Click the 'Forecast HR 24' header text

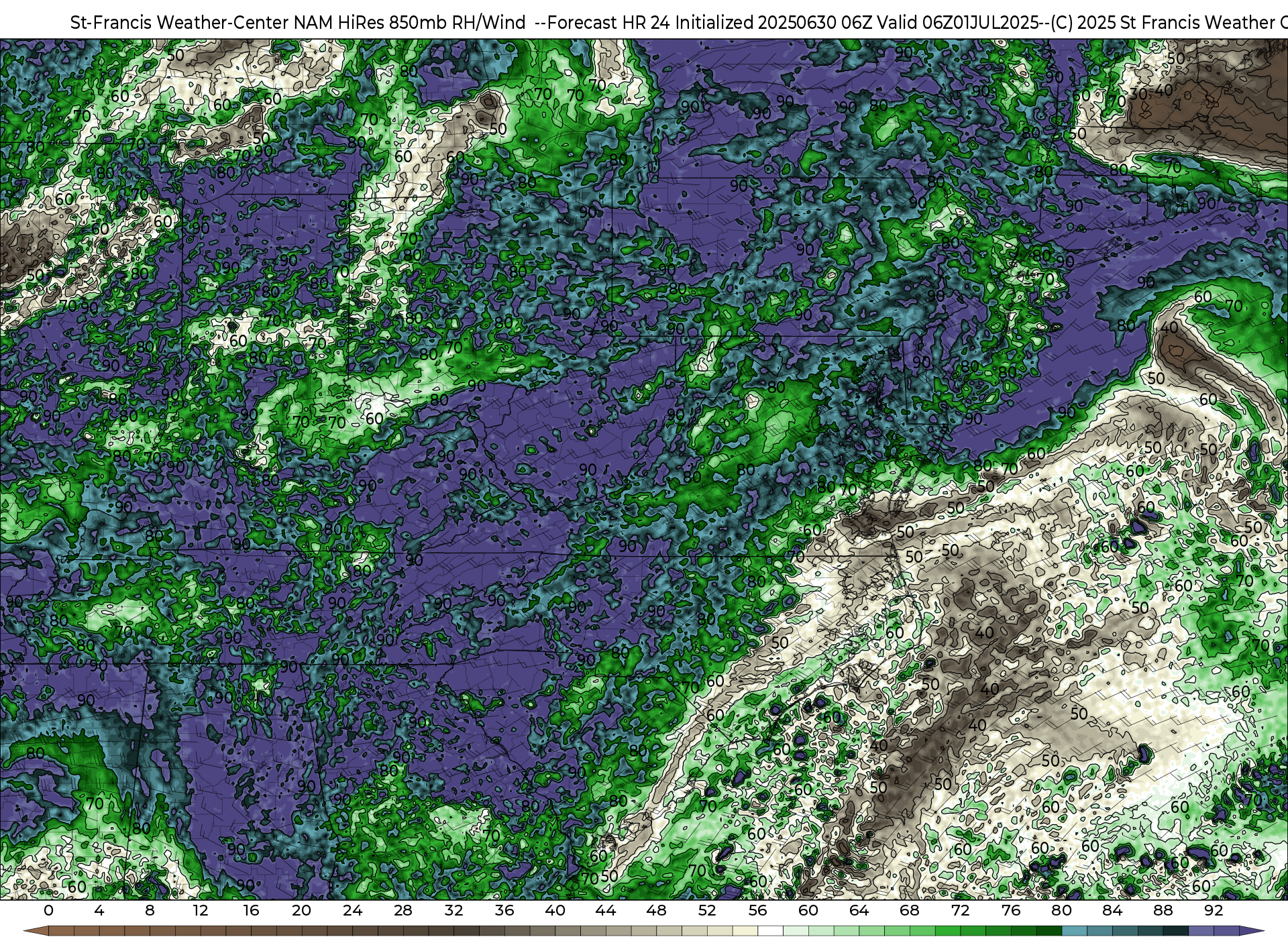608,22
